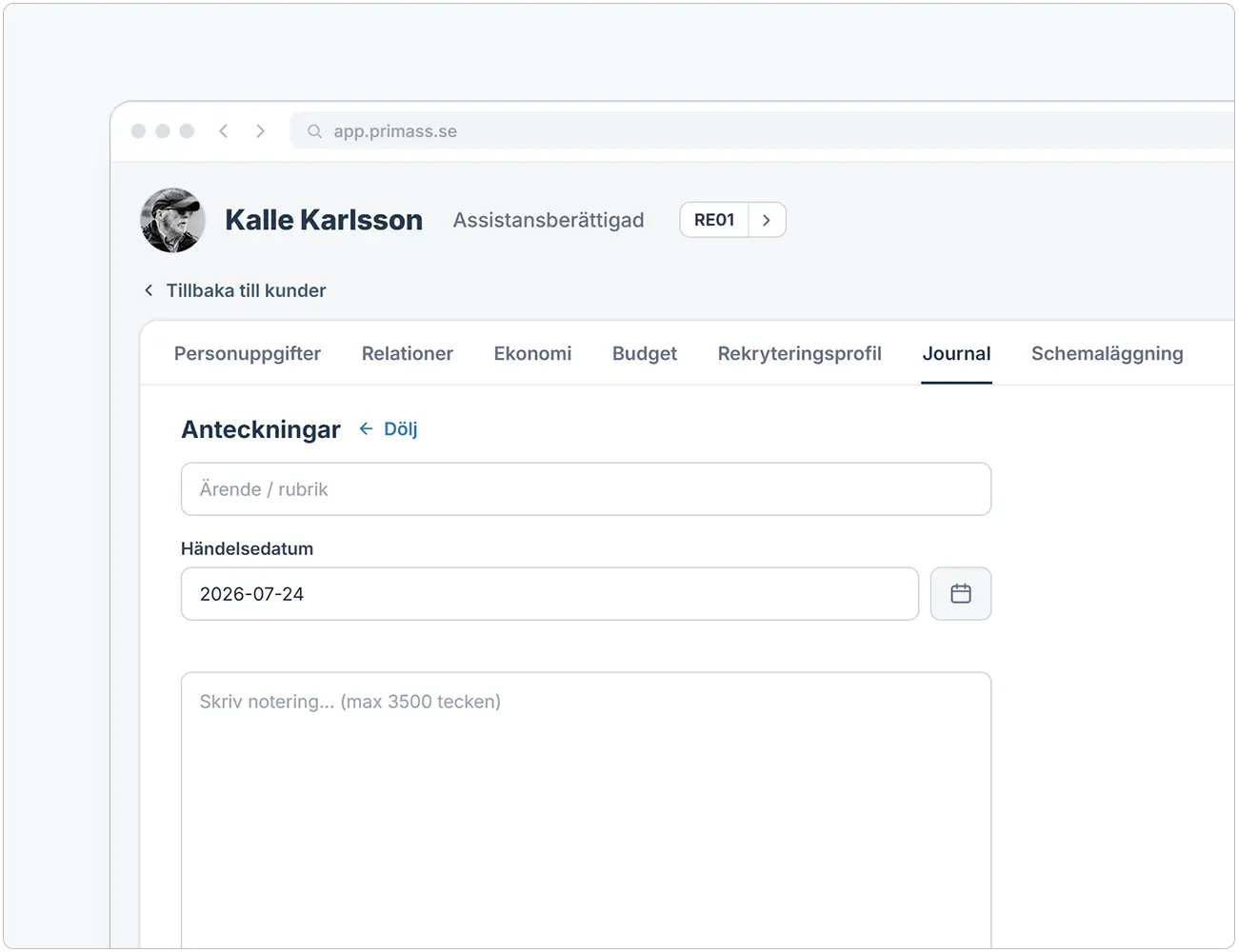Select the Ekonomi tab
The image size is (1238, 952).
[532, 354]
